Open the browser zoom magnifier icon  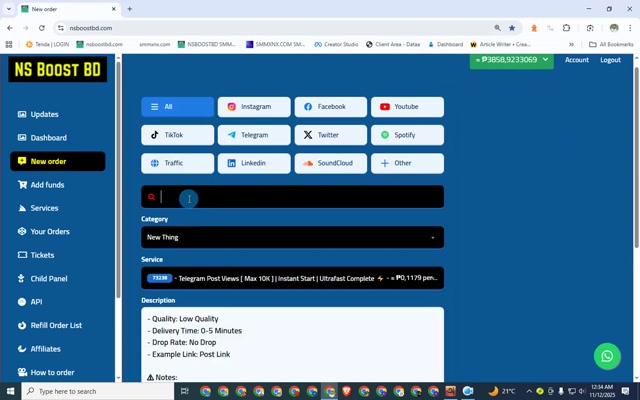click(497, 28)
